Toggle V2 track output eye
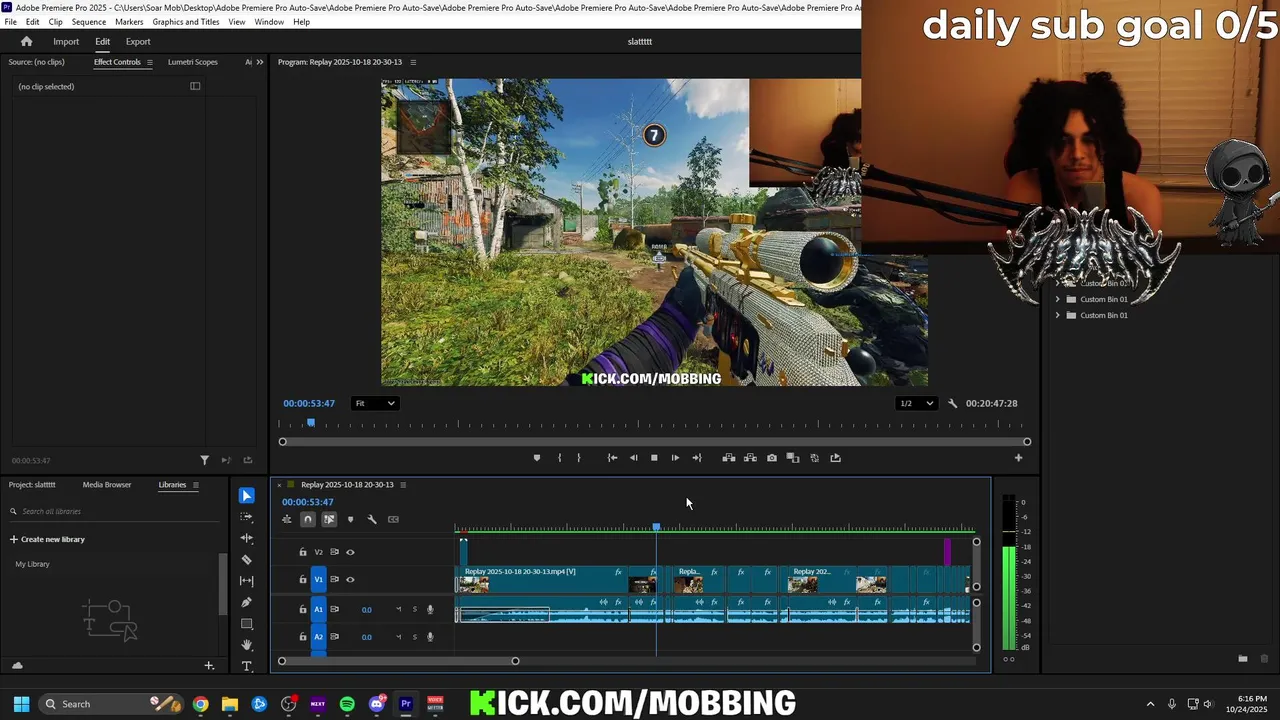The height and width of the screenshot is (720, 1280). point(350,552)
